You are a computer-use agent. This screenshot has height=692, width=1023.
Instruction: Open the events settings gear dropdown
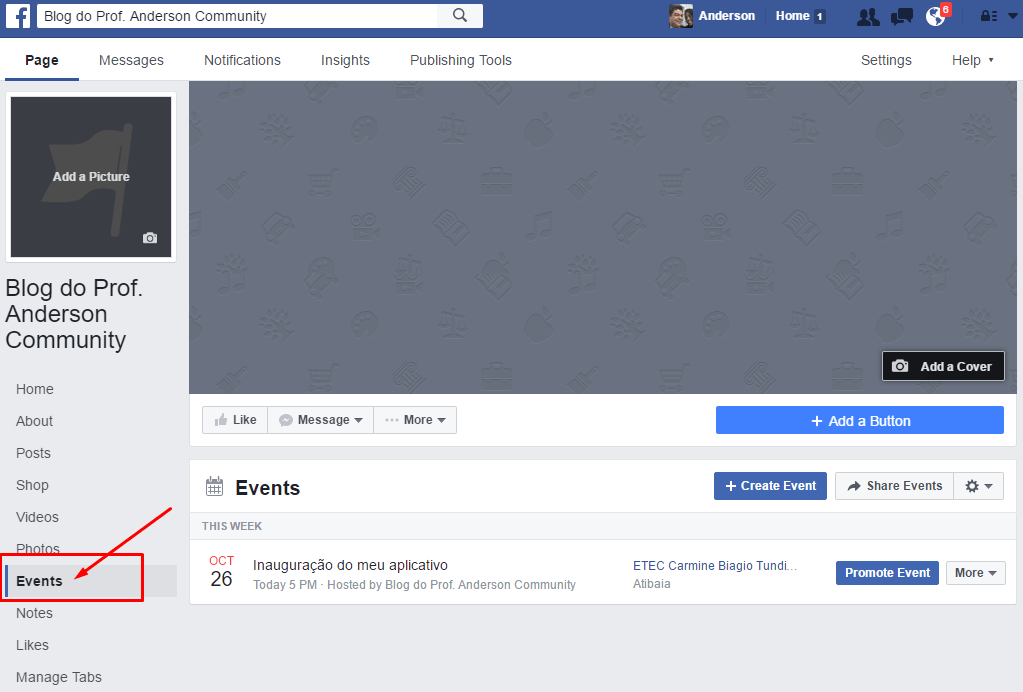click(x=979, y=486)
